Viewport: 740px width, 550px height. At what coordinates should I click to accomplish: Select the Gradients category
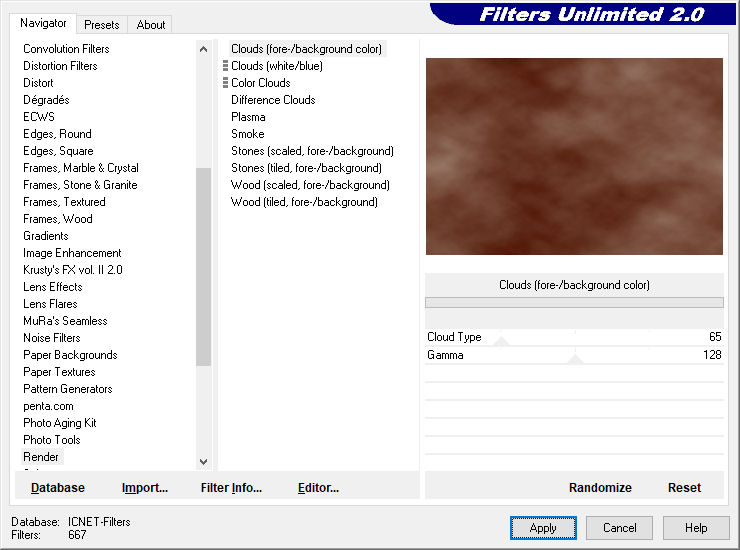[46, 236]
